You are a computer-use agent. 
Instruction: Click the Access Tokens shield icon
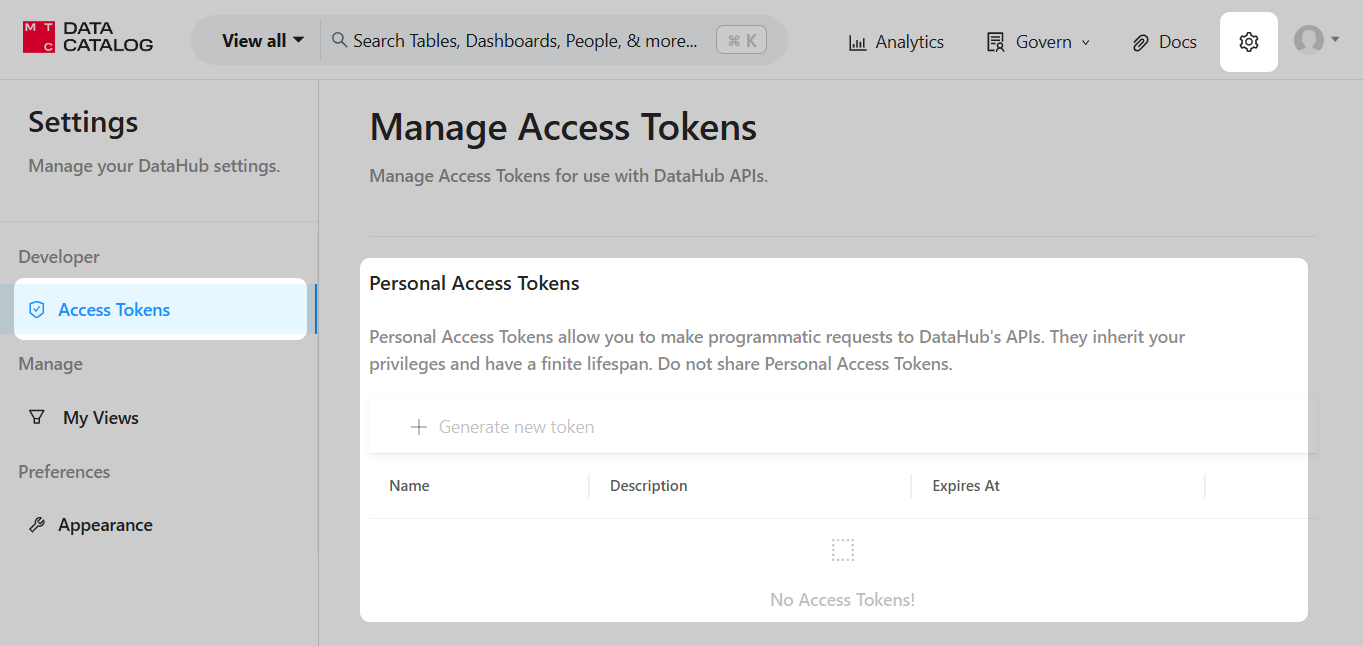tap(37, 310)
